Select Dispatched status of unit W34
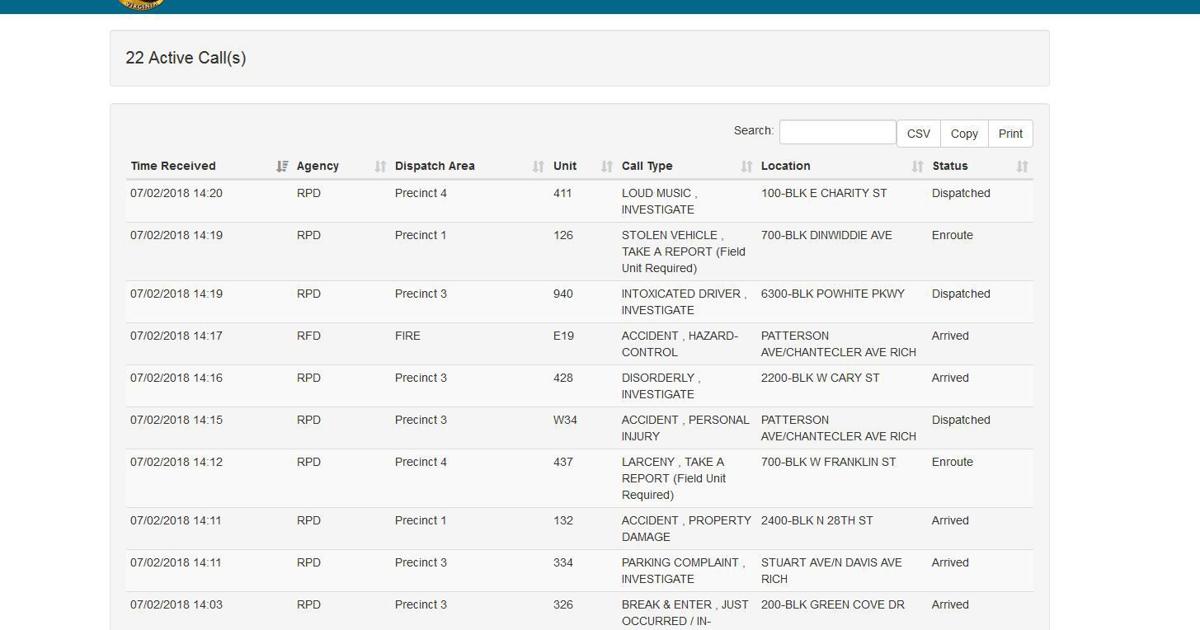 pyautogui.click(x=961, y=420)
